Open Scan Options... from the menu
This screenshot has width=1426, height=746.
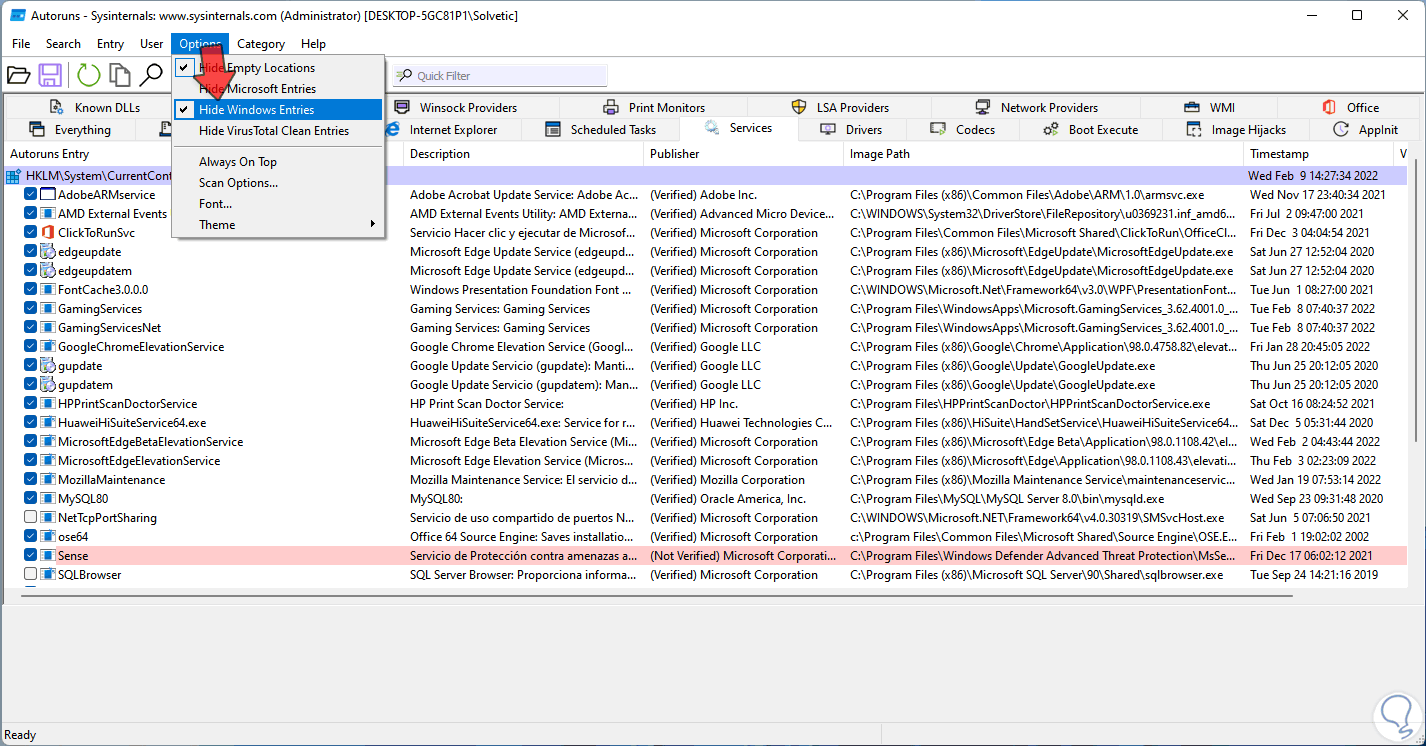tap(277, 183)
